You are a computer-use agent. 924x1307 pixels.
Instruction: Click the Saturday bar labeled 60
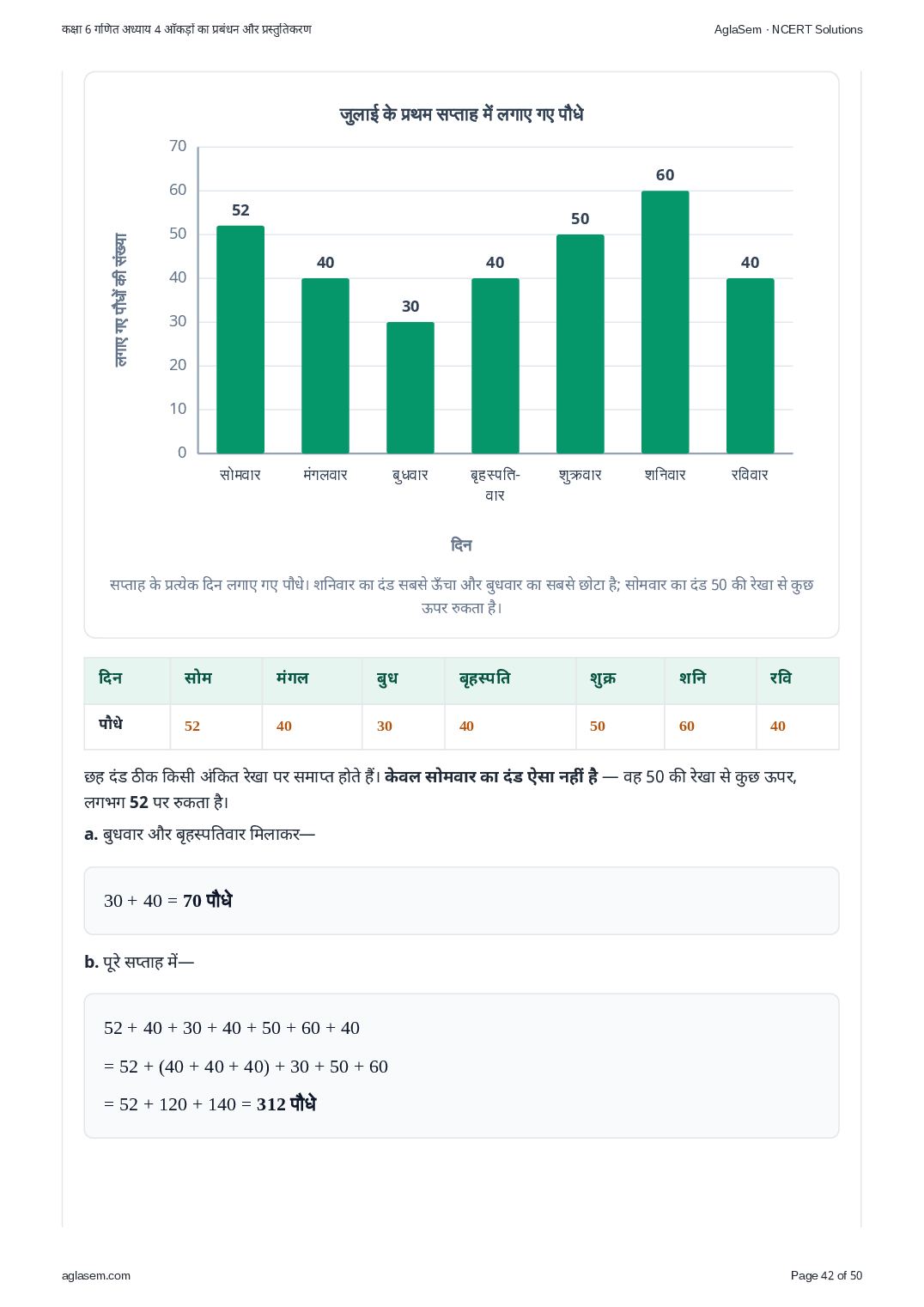coord(665,322)
